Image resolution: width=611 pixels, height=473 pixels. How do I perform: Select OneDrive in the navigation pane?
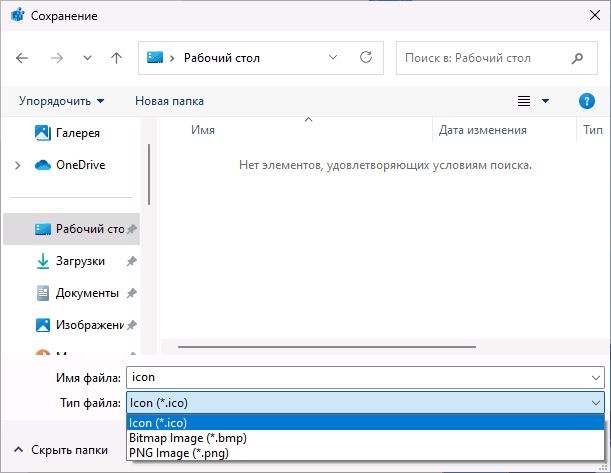point(70,165)
